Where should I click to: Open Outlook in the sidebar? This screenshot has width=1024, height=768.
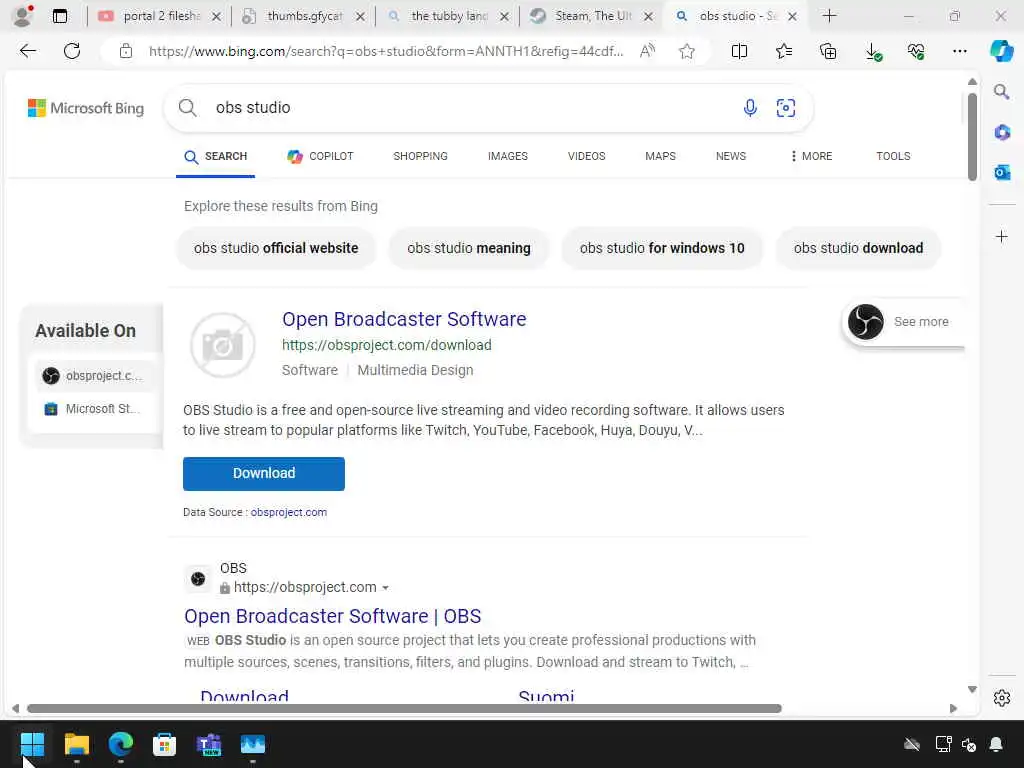(x=1002, y=172)
